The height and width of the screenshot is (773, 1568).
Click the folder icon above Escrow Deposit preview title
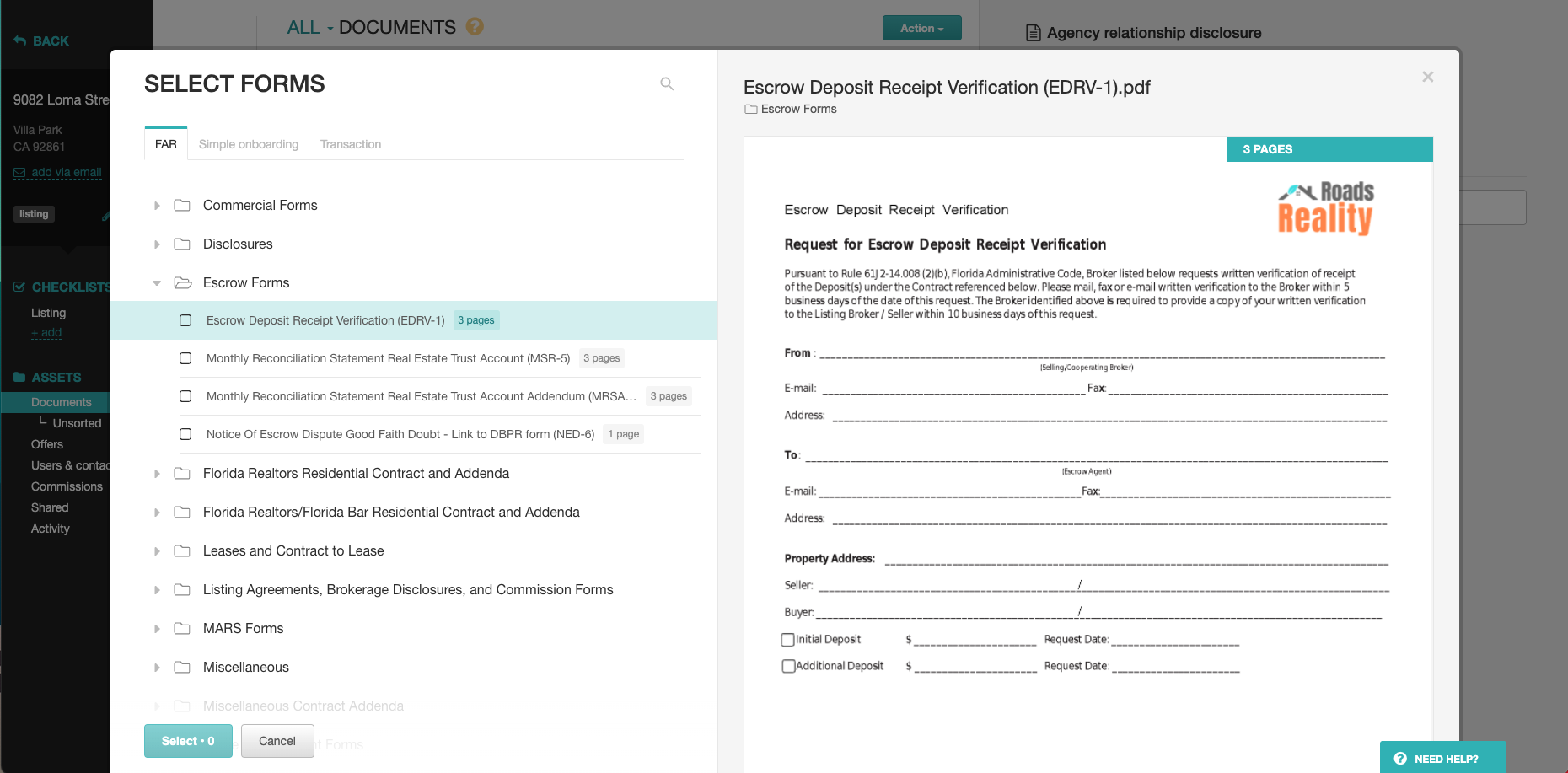point(749,109)
